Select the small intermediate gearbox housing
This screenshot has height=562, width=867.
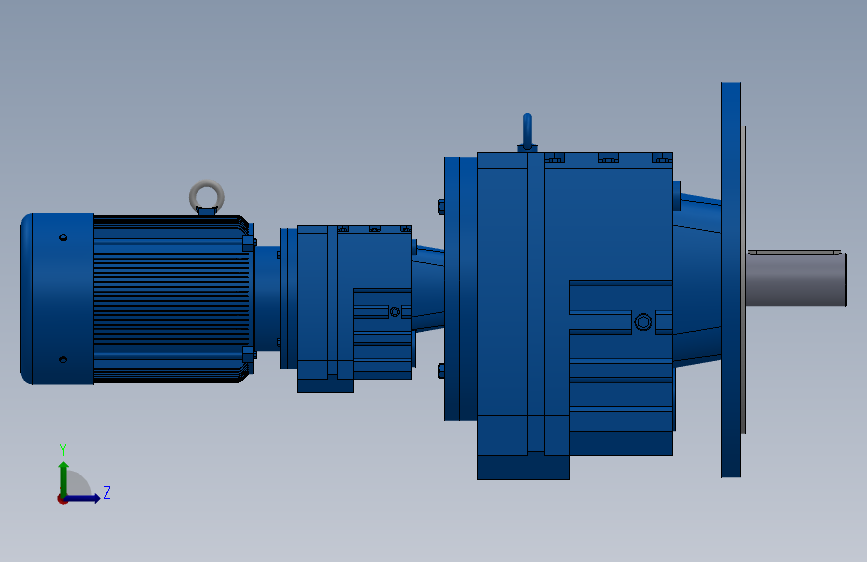(x=354, y=301)
